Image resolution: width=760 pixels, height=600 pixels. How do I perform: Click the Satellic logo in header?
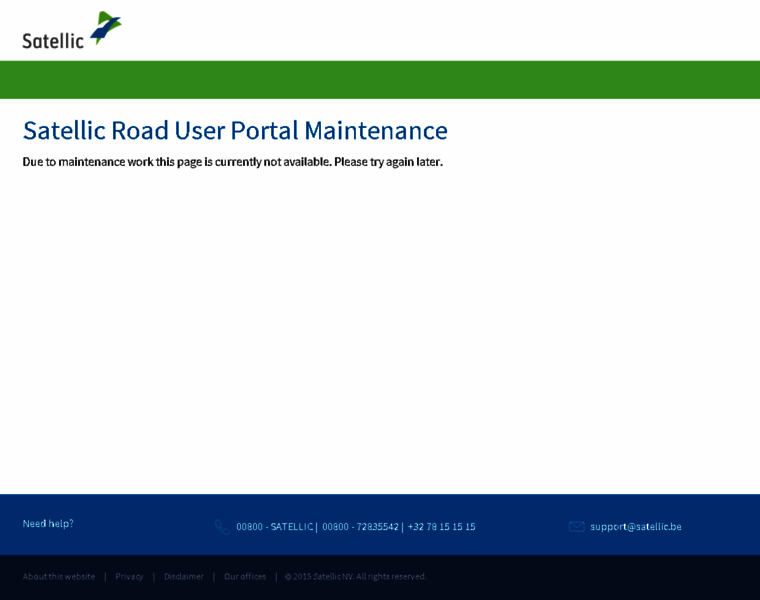pos(72,30)
